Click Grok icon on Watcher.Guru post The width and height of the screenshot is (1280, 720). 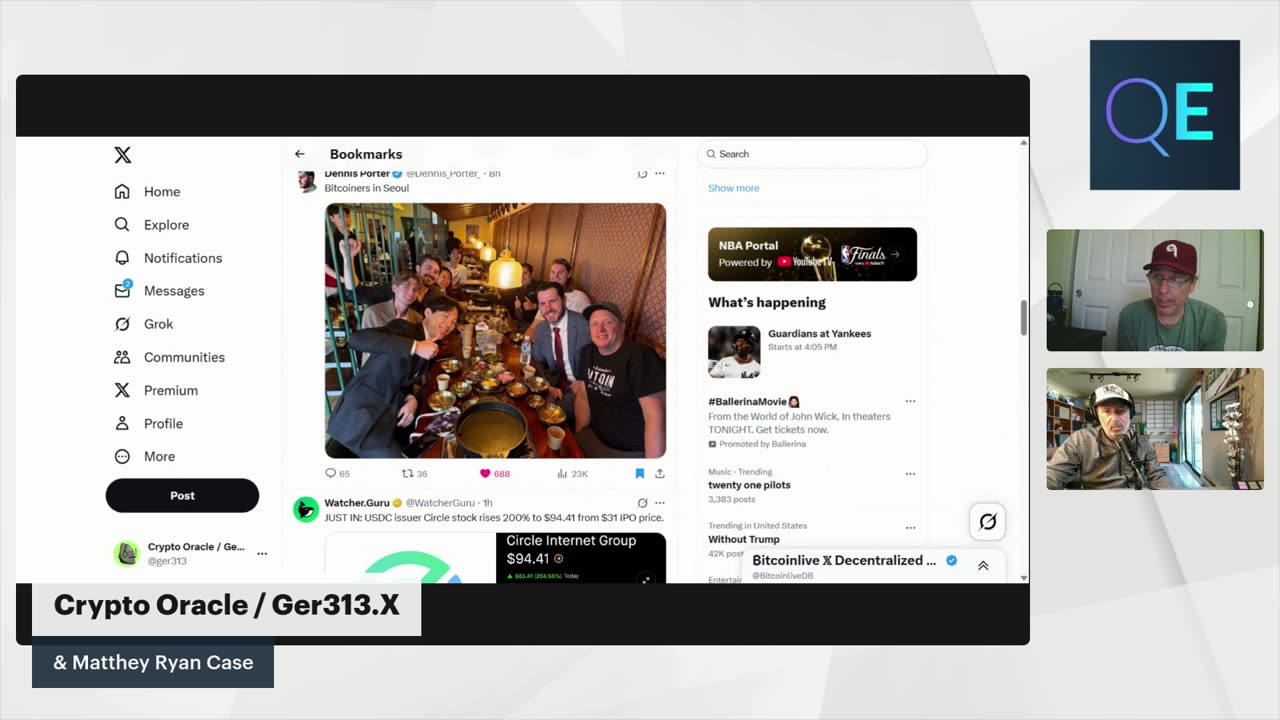pyautogui.click(x=642, y=503)
